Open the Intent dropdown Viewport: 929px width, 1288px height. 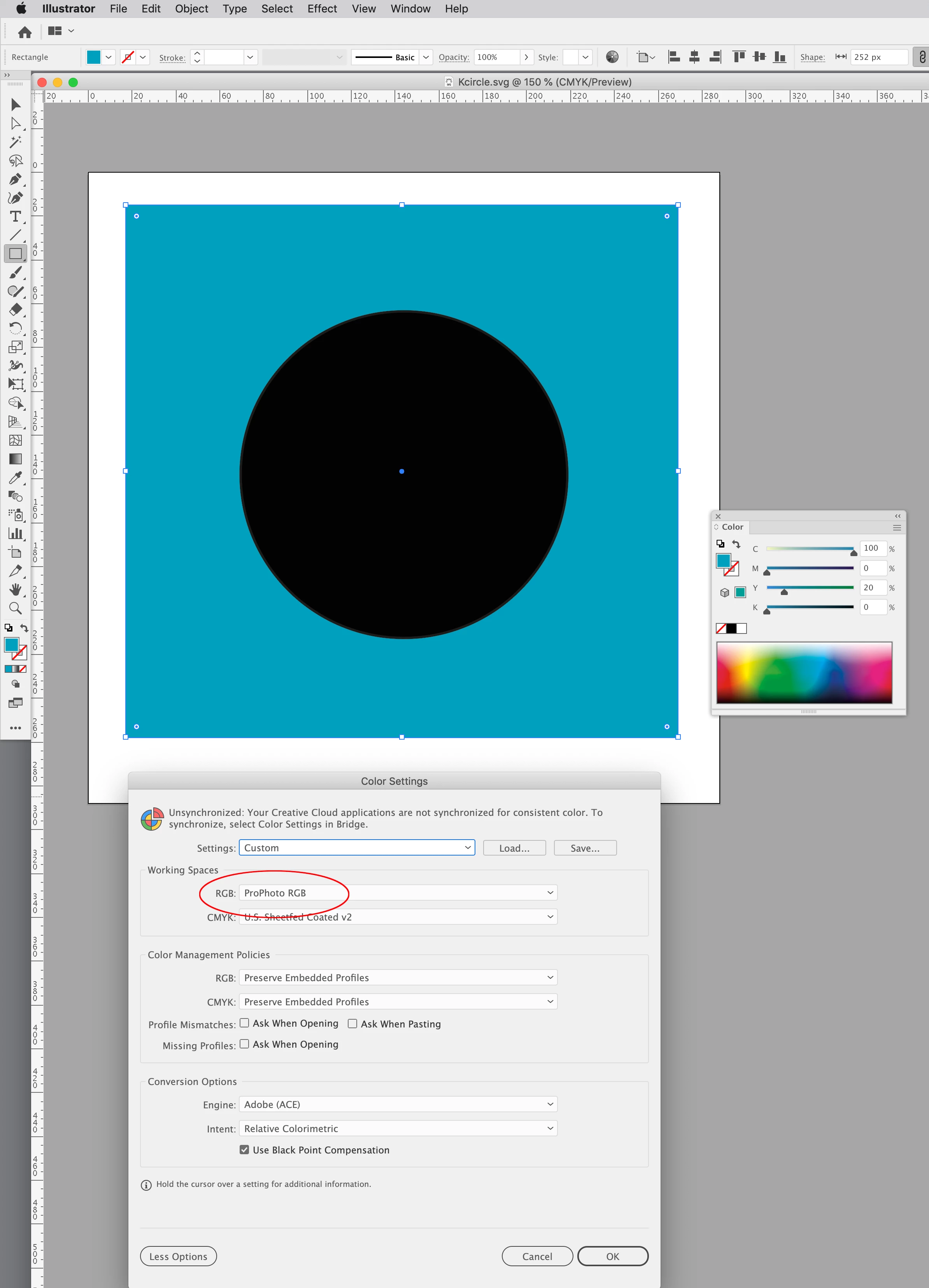[x=398, y=1129]
